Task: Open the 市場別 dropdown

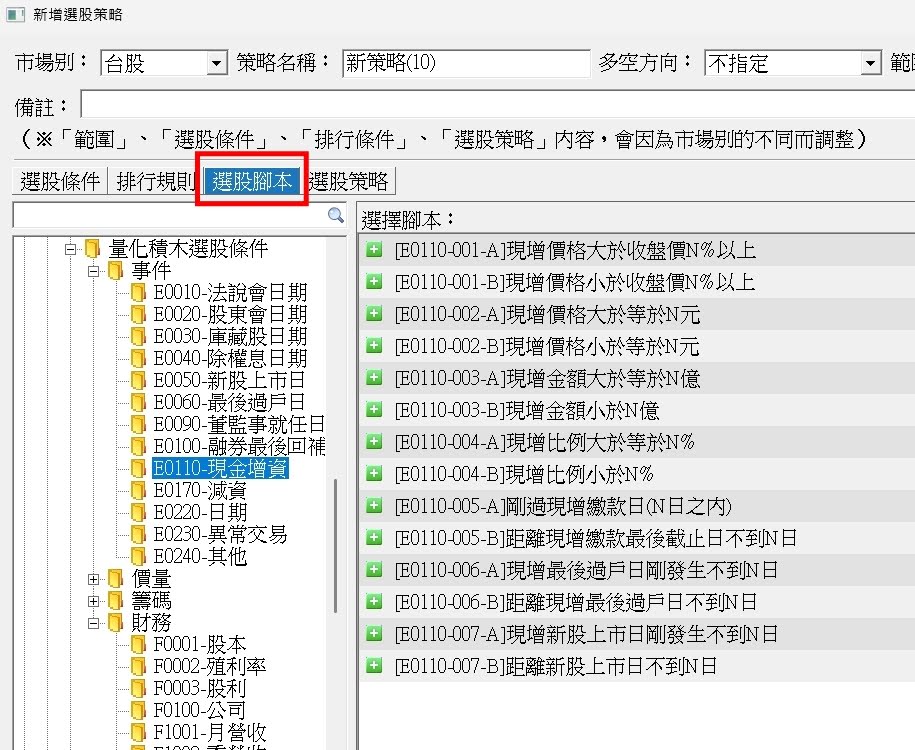Action: point(217,64)
